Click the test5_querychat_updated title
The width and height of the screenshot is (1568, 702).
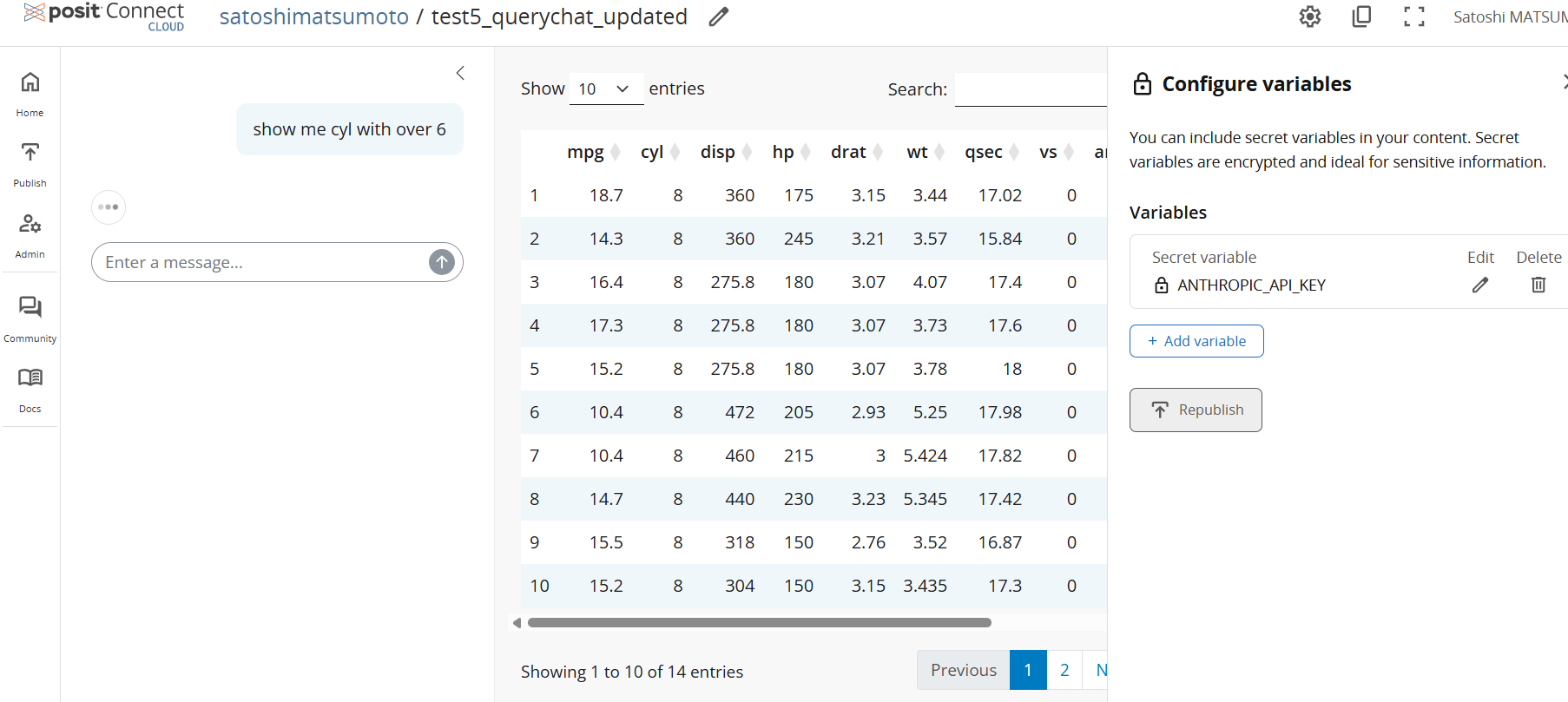click(x=559, y=16)
